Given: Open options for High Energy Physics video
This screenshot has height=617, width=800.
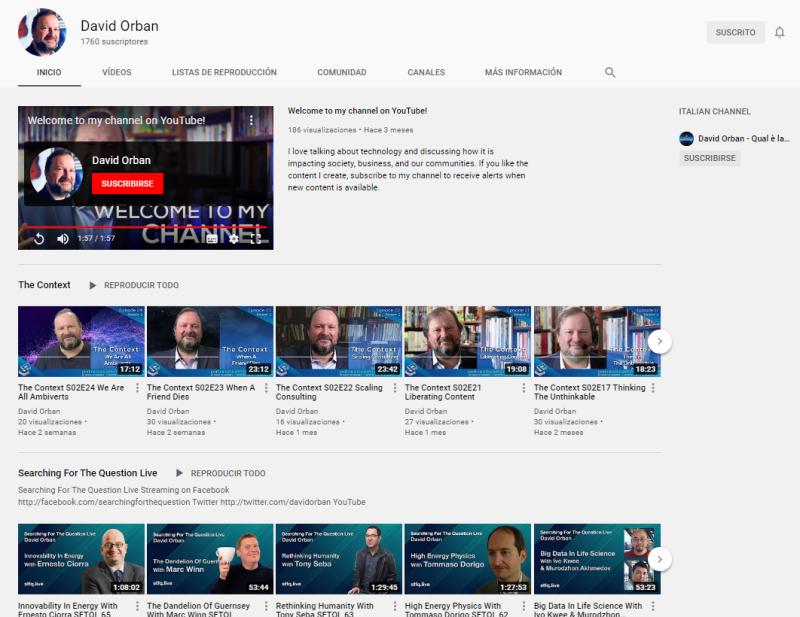Looking at the screenshot, I should (x=524, y=606).
